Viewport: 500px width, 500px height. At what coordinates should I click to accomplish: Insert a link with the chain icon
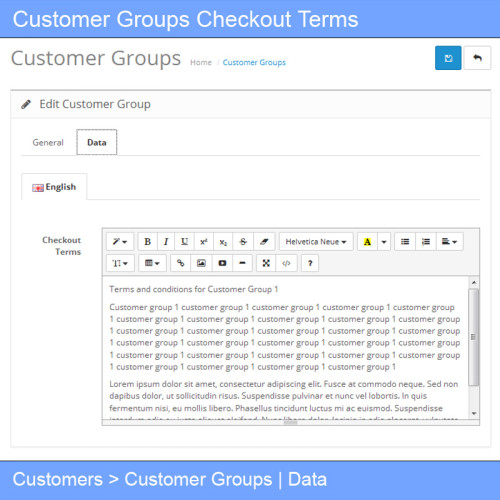pyautogui.click(x=180, y=263)
